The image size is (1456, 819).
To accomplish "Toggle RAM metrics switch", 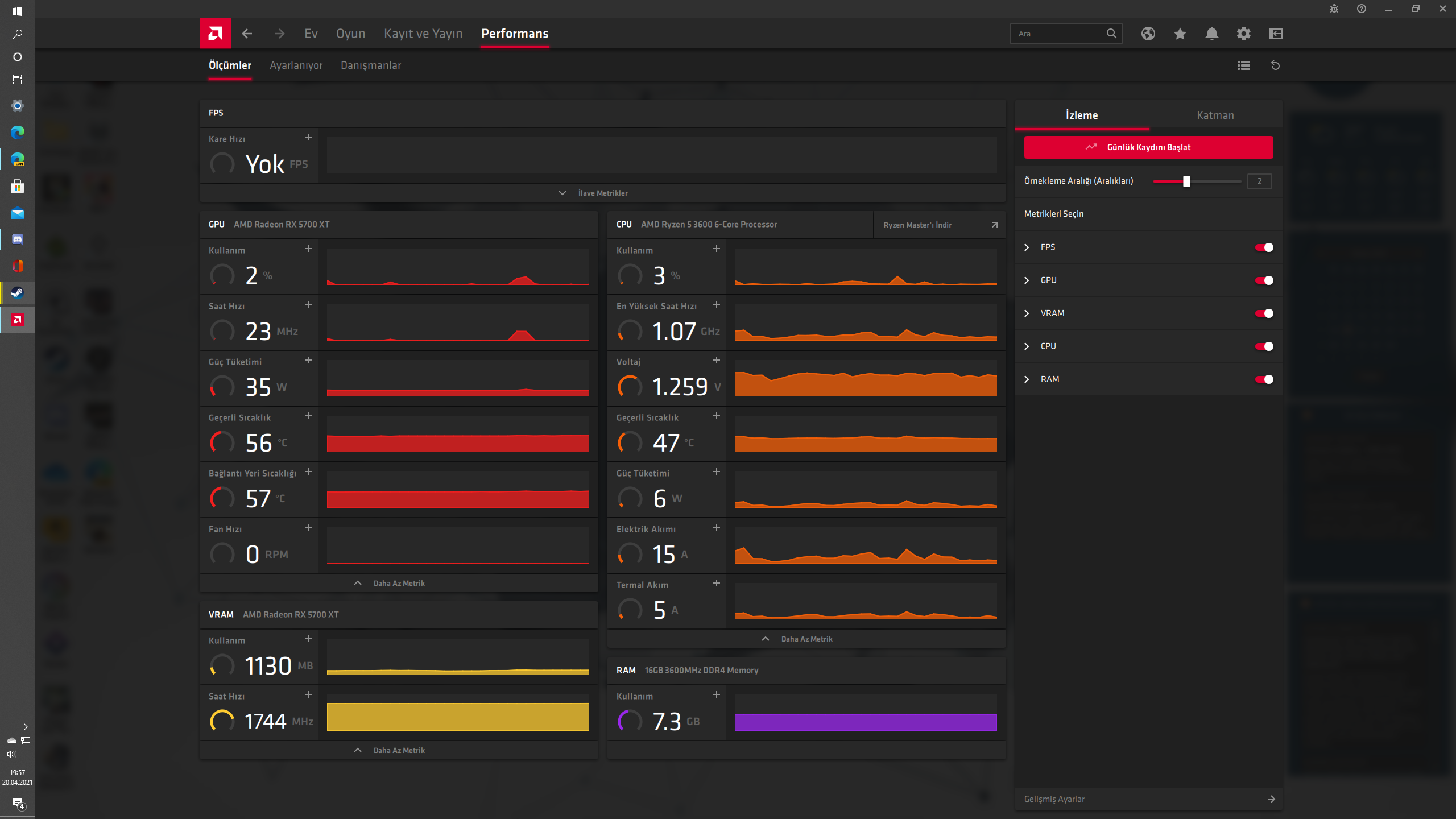I will (x=1264, y=379).
